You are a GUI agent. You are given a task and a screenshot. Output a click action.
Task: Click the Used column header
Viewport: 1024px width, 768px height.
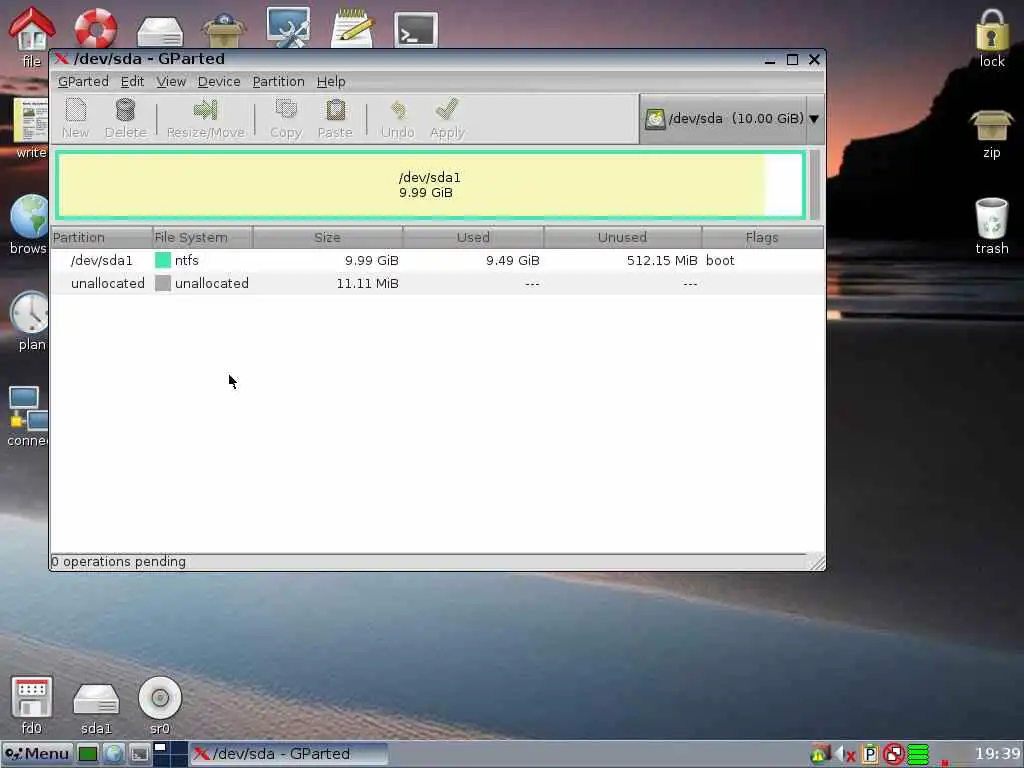coord(473,237)
